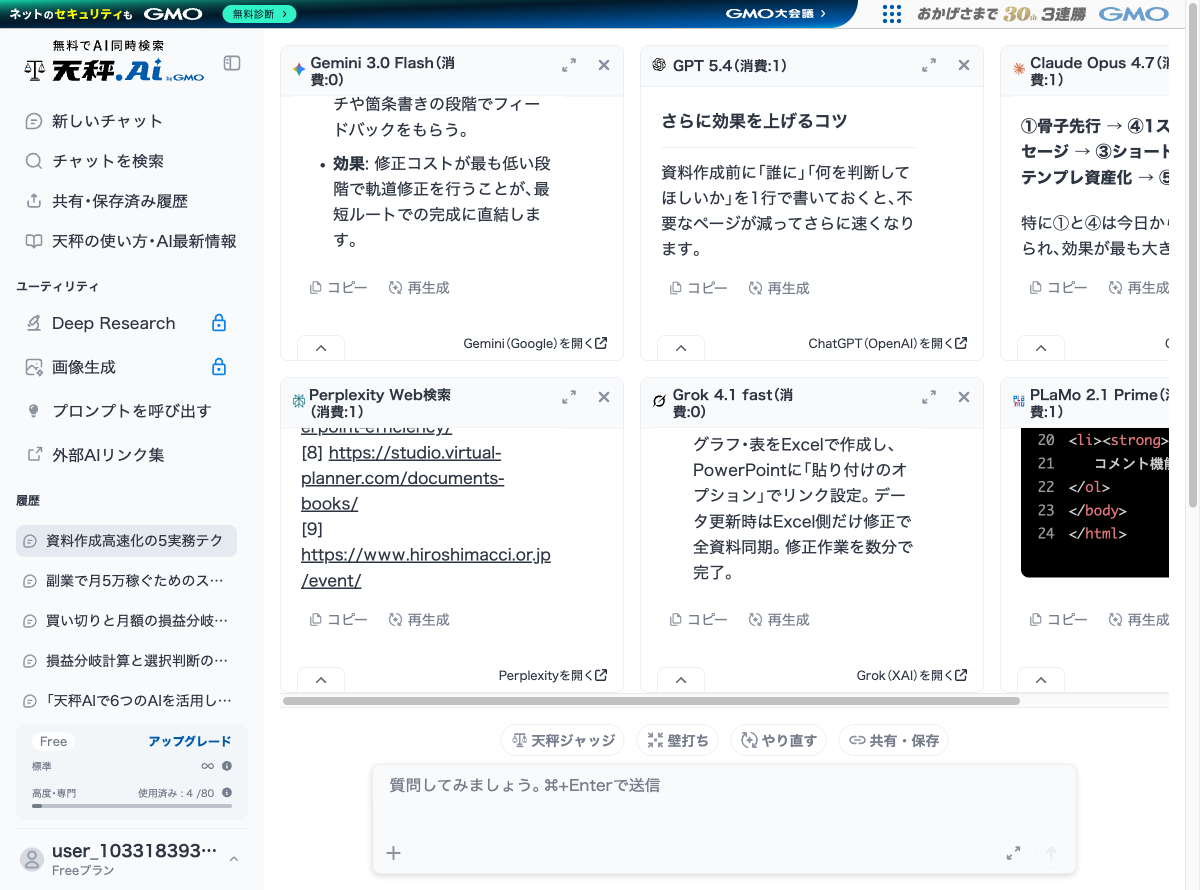Copy the Perplexity response

(338, 619)
